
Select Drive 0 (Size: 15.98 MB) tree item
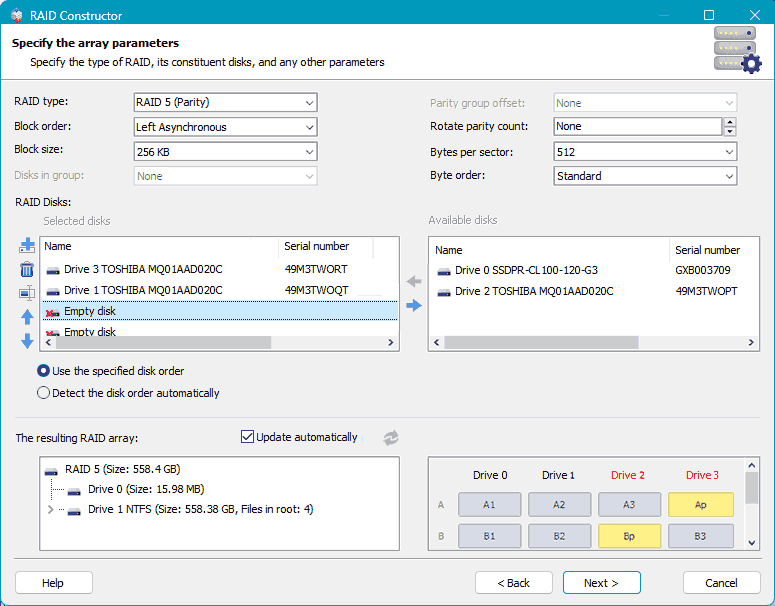[x=146, y=489]
